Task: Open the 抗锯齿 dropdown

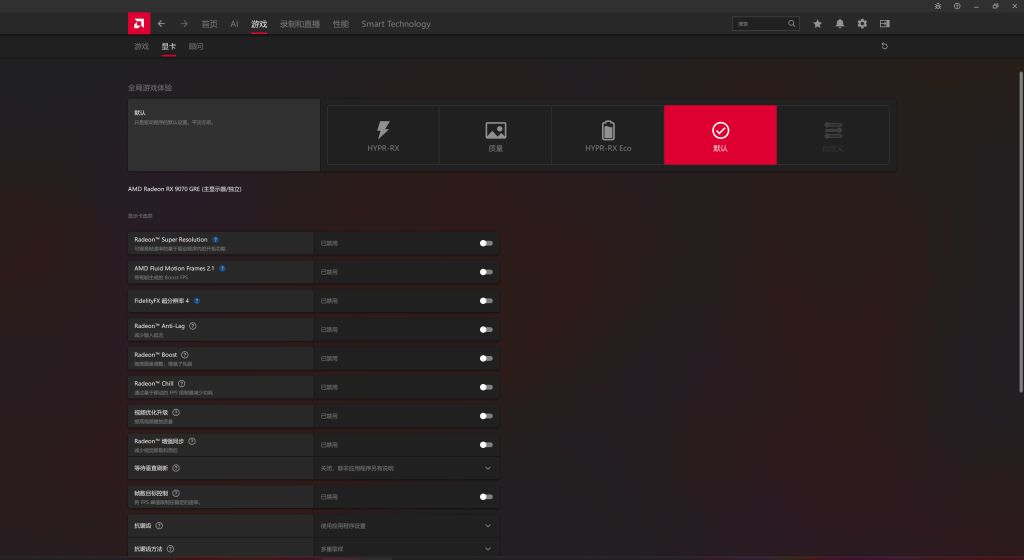Action: 488,525
